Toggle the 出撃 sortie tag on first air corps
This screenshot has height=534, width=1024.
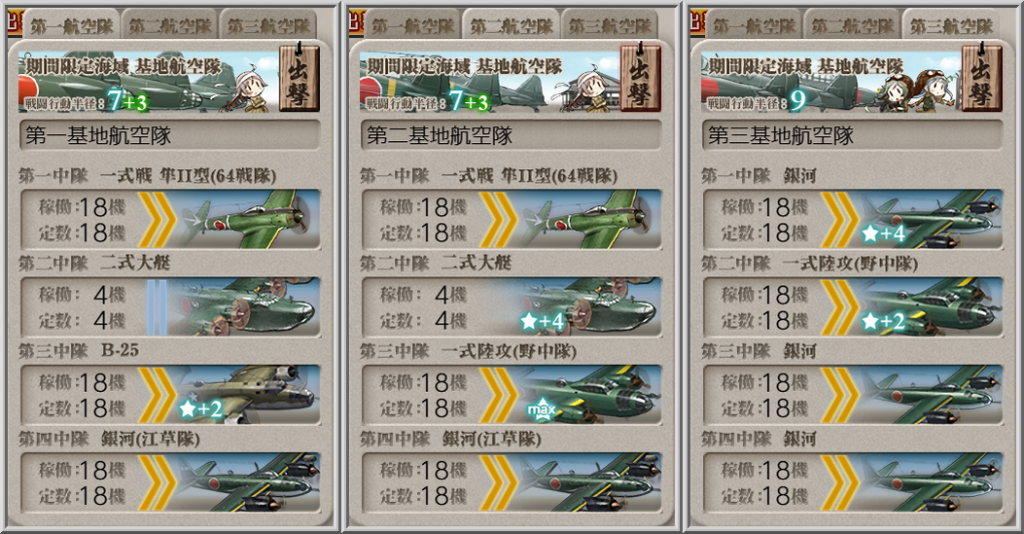coord(299,77)
